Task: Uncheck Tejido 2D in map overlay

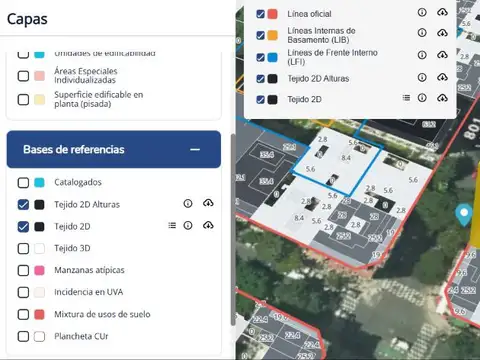Action: [x=260, y=99]
